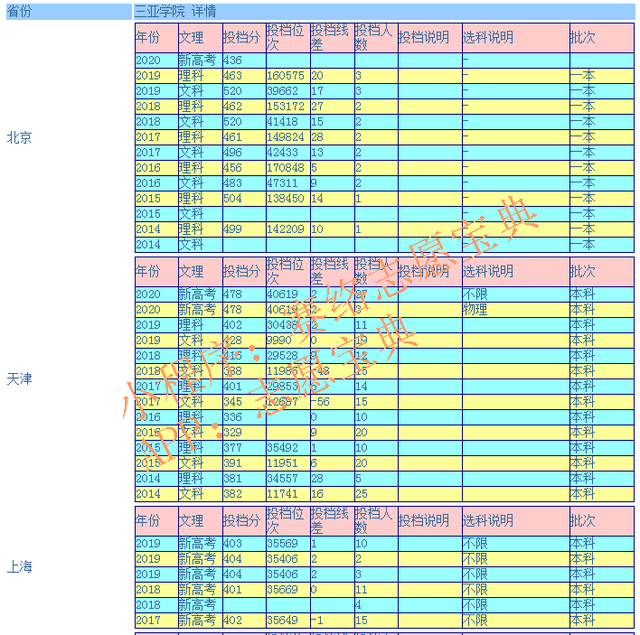Image resolution: width=640 pixels, height=635 pixels.
Task: Click score 336 in Tianjin table
Action: pyautogui.click(x=244, y=417)
